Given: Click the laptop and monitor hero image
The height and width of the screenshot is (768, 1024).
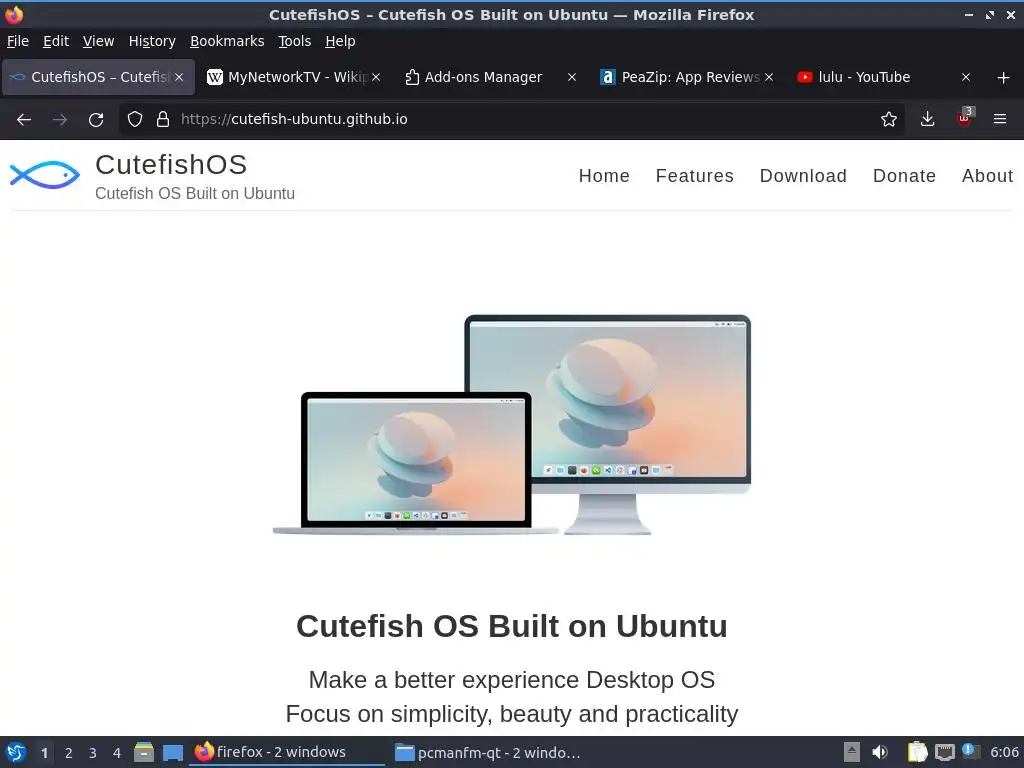Looking at the screenshot, I should click(x=511, y=425).
